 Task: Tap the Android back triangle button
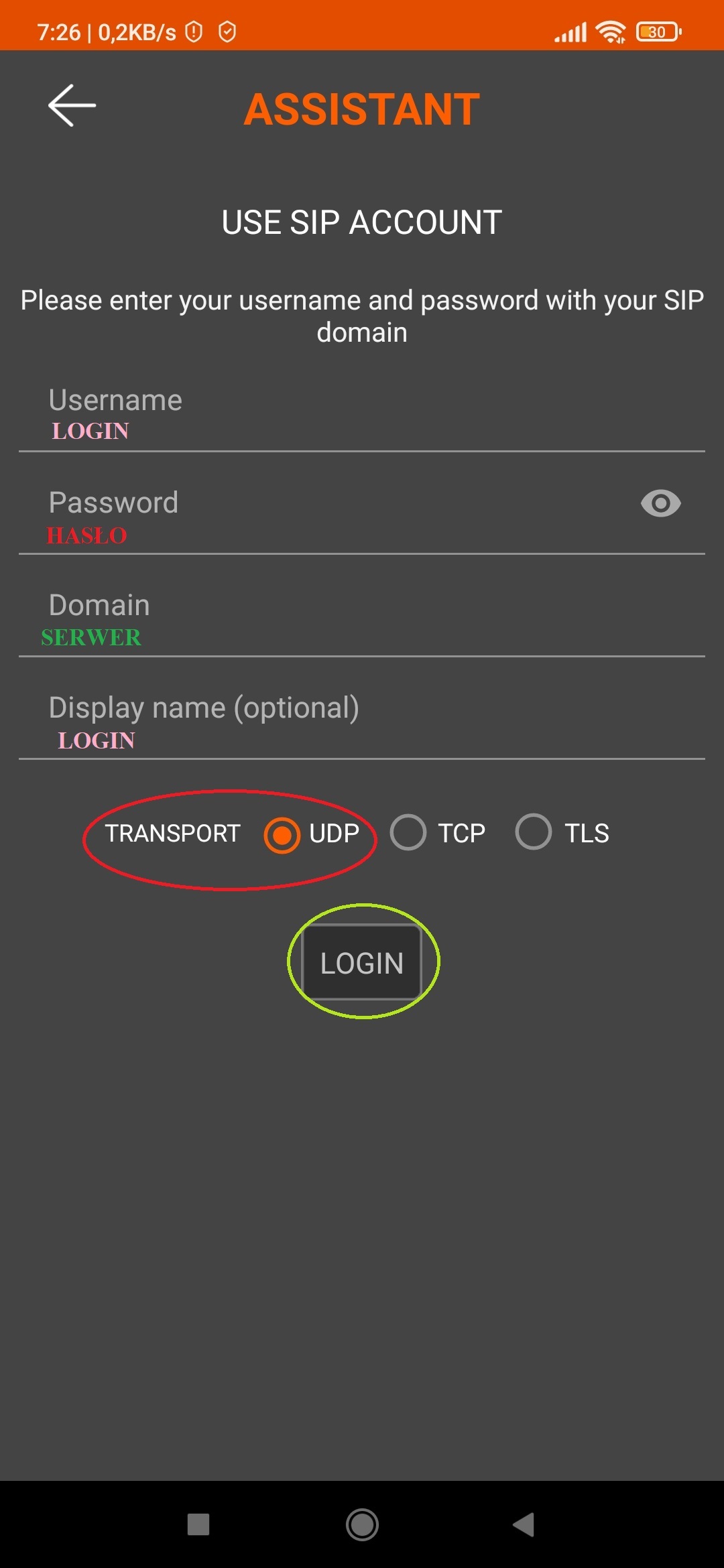click(524, 1524)
